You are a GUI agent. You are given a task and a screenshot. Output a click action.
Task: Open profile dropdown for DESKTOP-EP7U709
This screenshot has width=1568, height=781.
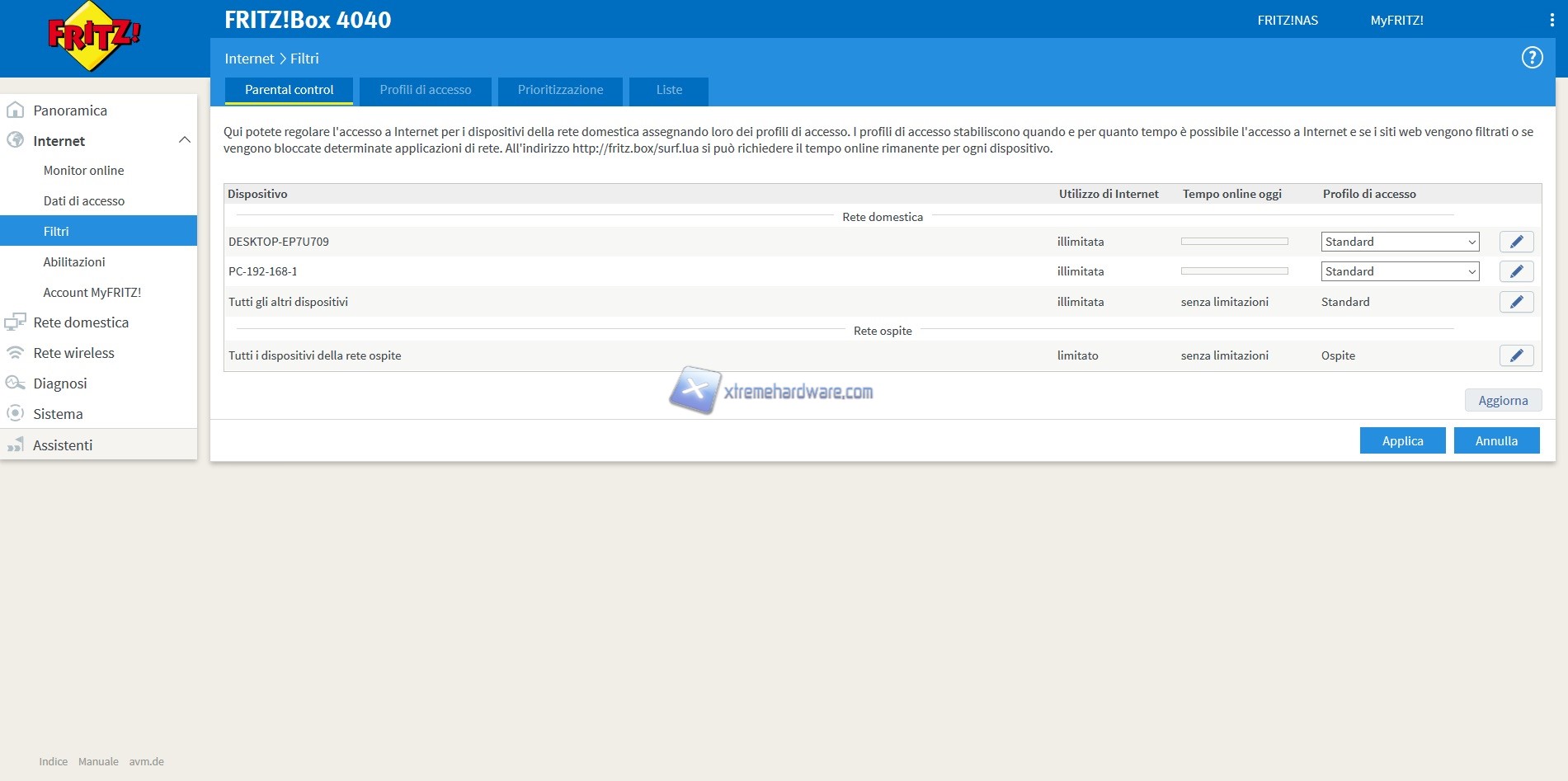(x=1400, y=242)
